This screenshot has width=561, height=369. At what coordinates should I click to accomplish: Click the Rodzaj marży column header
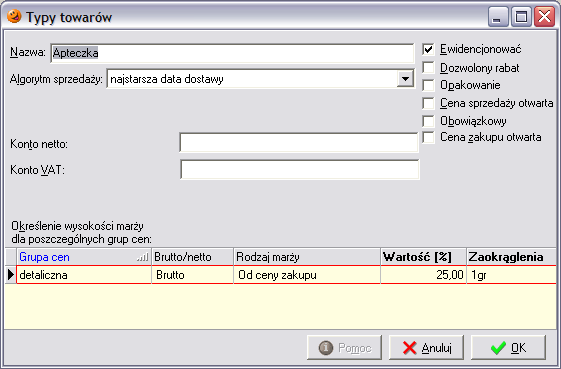click(307, 257)
